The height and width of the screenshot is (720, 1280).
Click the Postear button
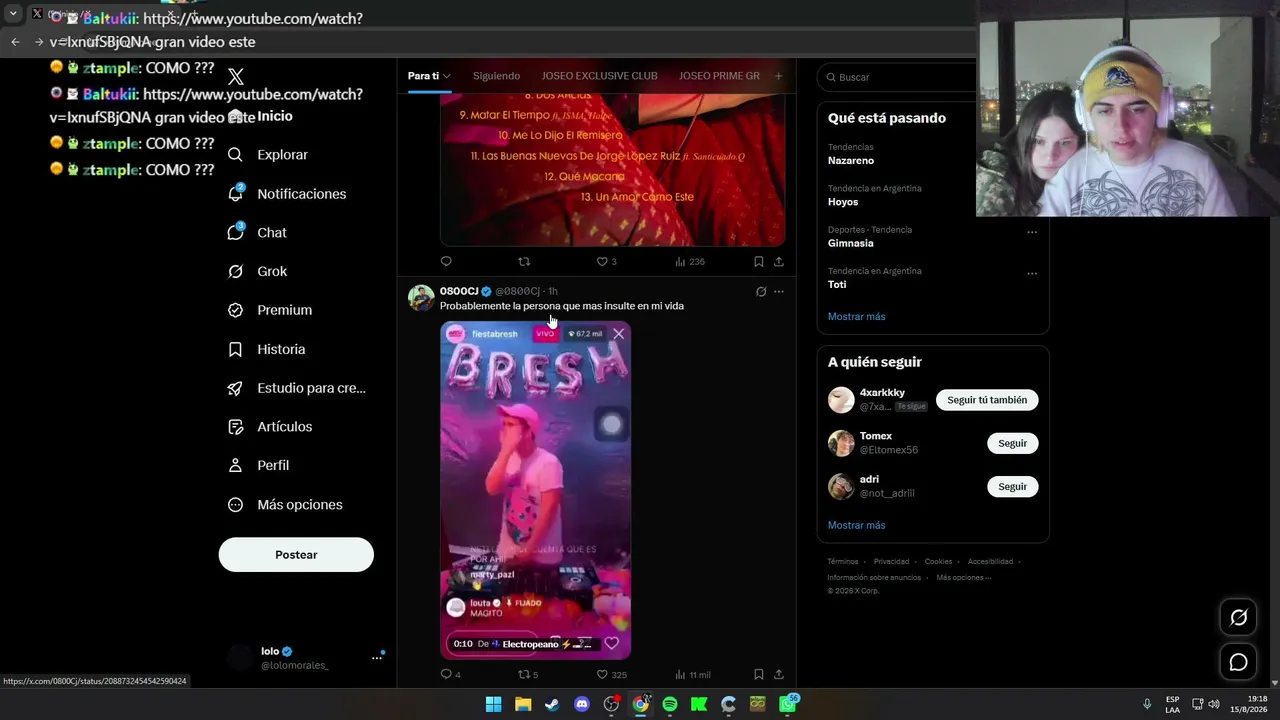(x=296, y=555)
